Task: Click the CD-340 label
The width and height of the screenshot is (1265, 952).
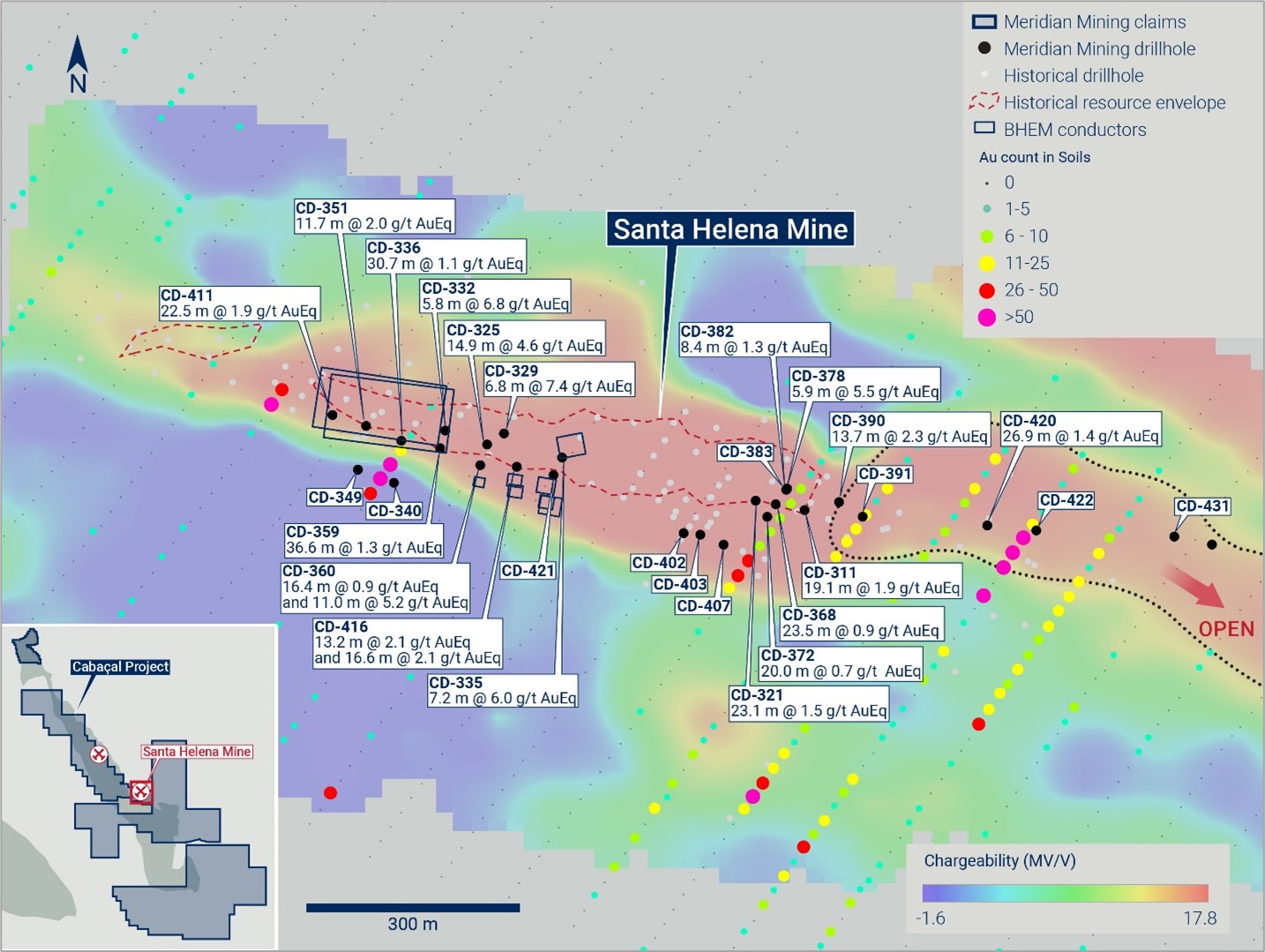Action: [394, 511]
